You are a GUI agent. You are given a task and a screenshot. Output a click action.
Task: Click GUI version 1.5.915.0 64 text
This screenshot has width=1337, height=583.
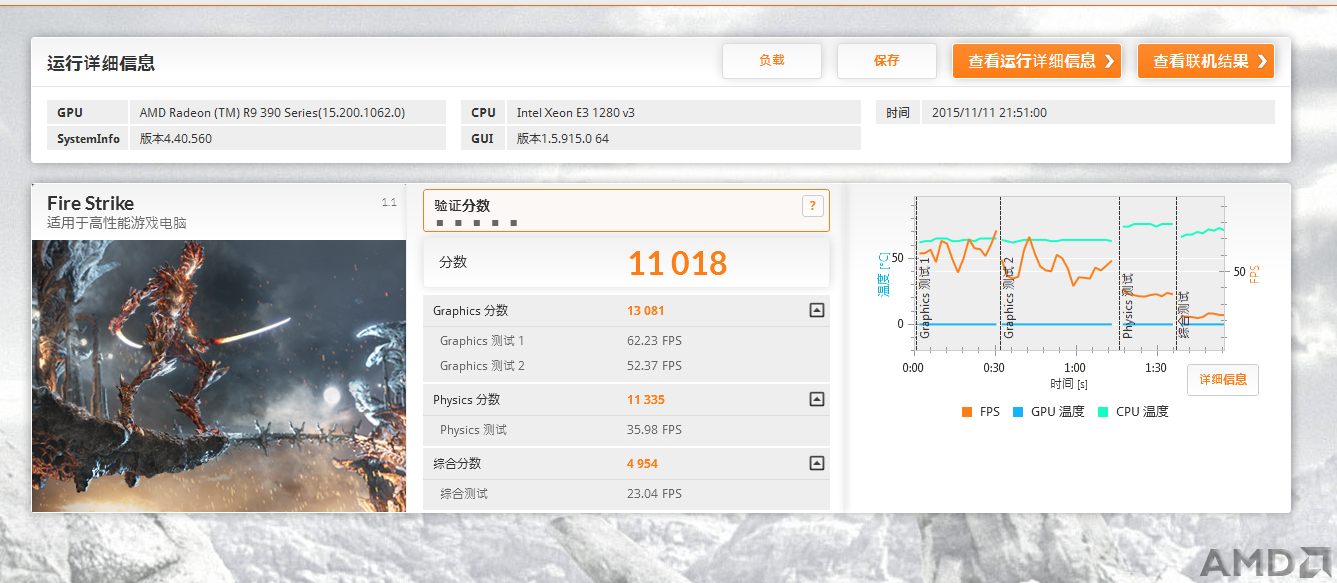tap(562, 139)
